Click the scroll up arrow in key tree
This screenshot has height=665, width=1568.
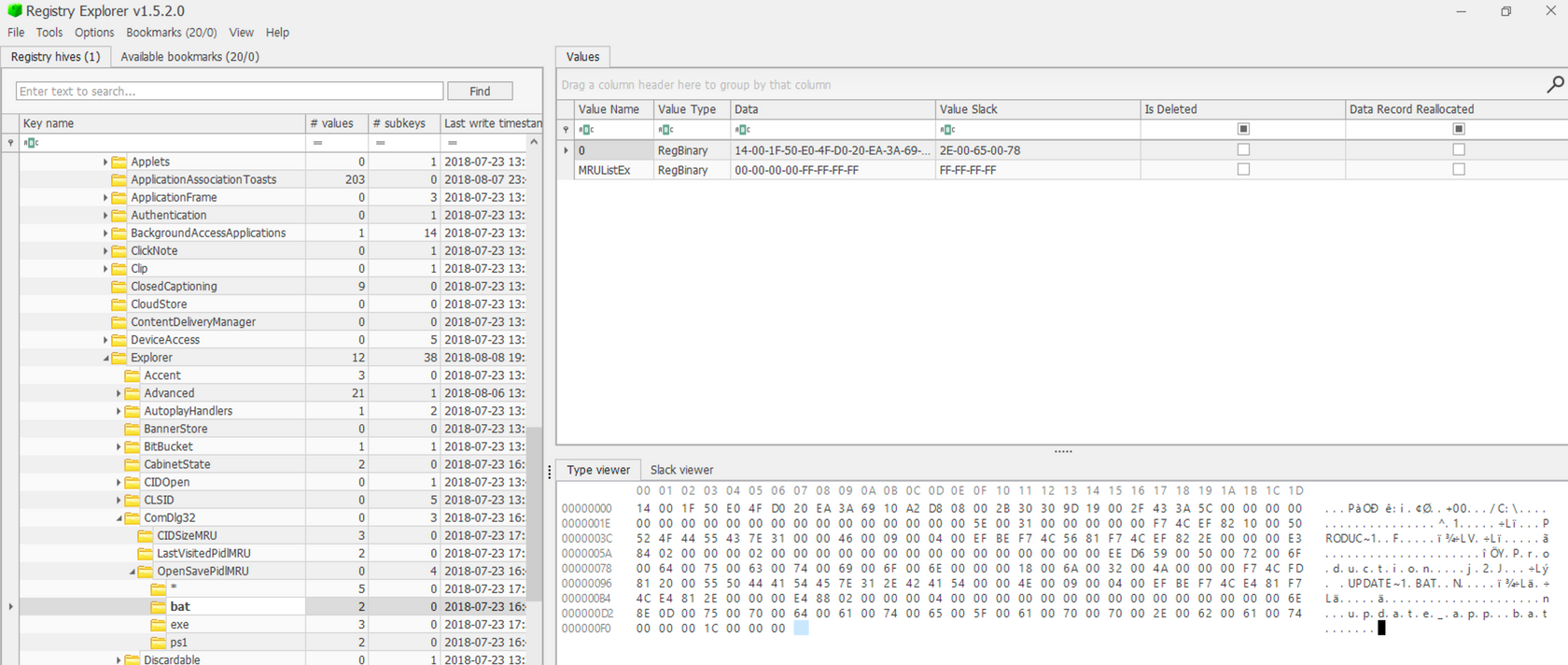click(534, 142)
